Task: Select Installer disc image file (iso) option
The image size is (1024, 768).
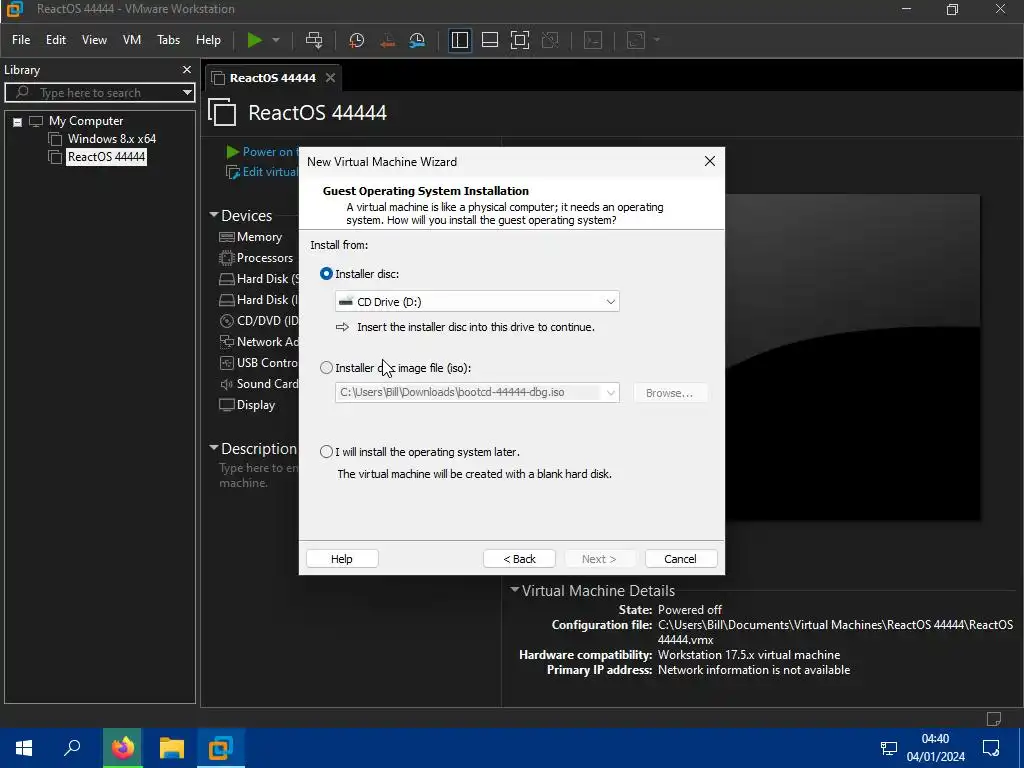Action: (x=326, y=368)
